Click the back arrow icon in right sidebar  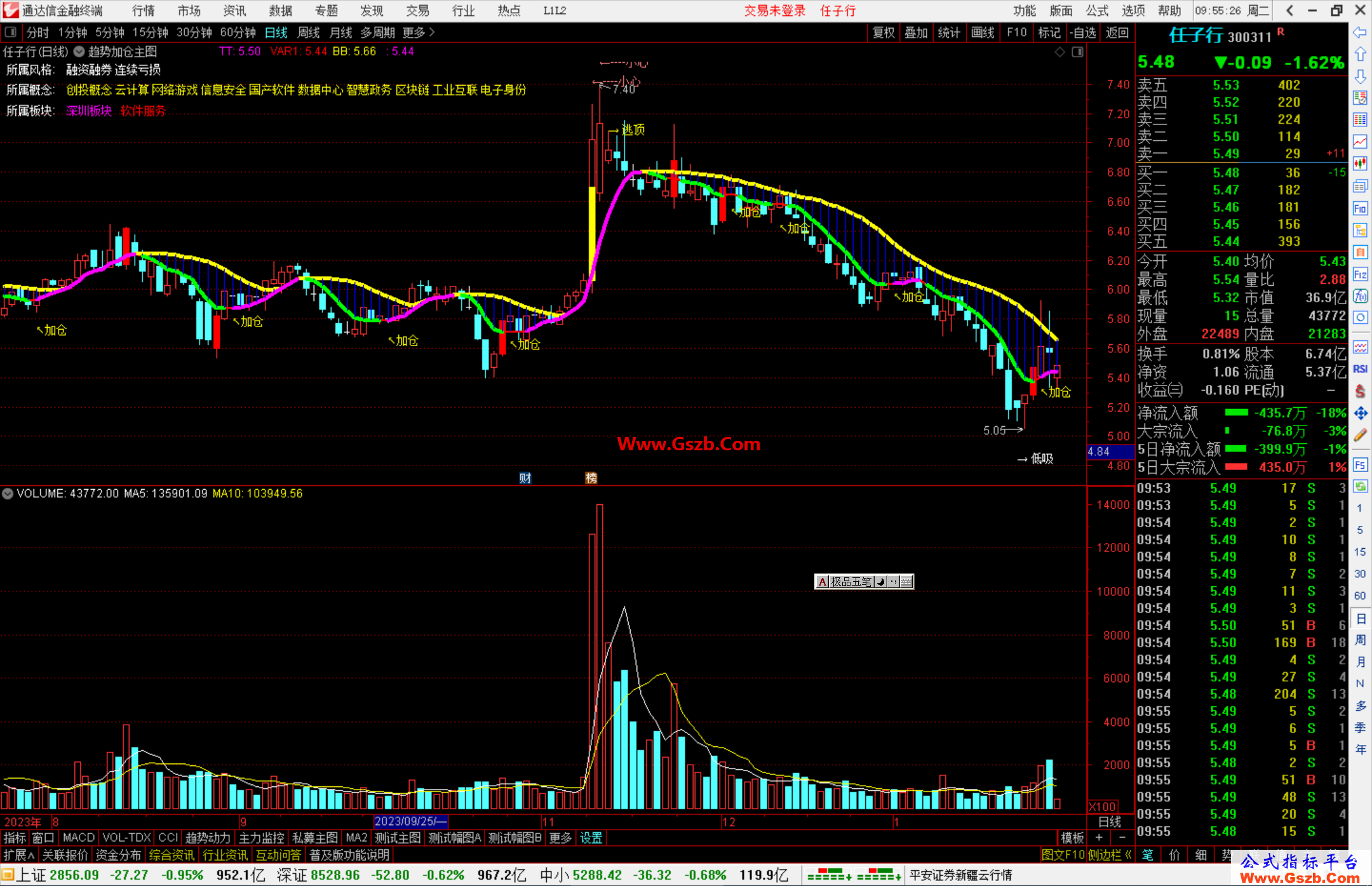point(1360,32)
